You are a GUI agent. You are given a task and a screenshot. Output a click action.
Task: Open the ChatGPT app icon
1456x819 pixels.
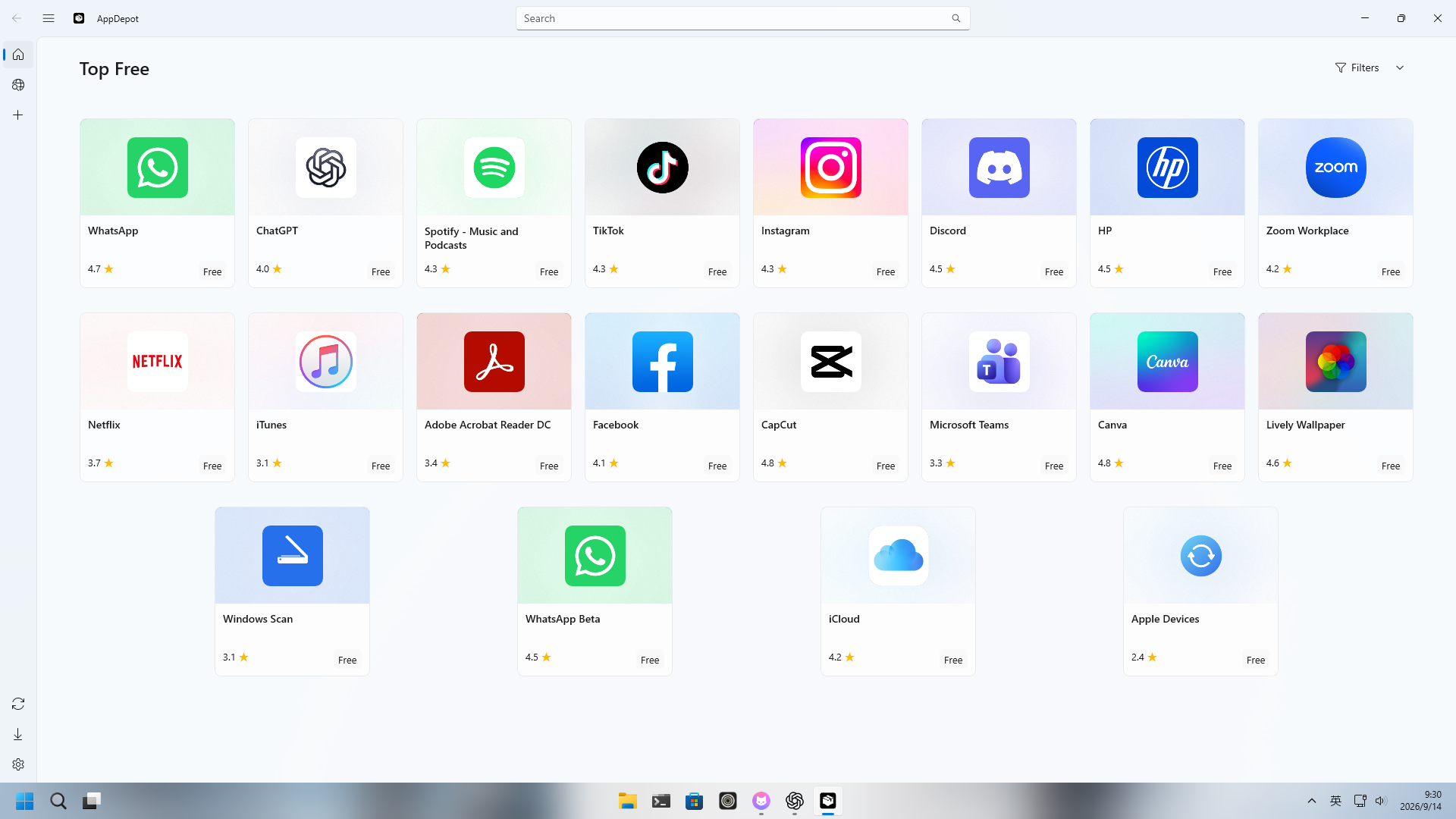tap(326, 168)
